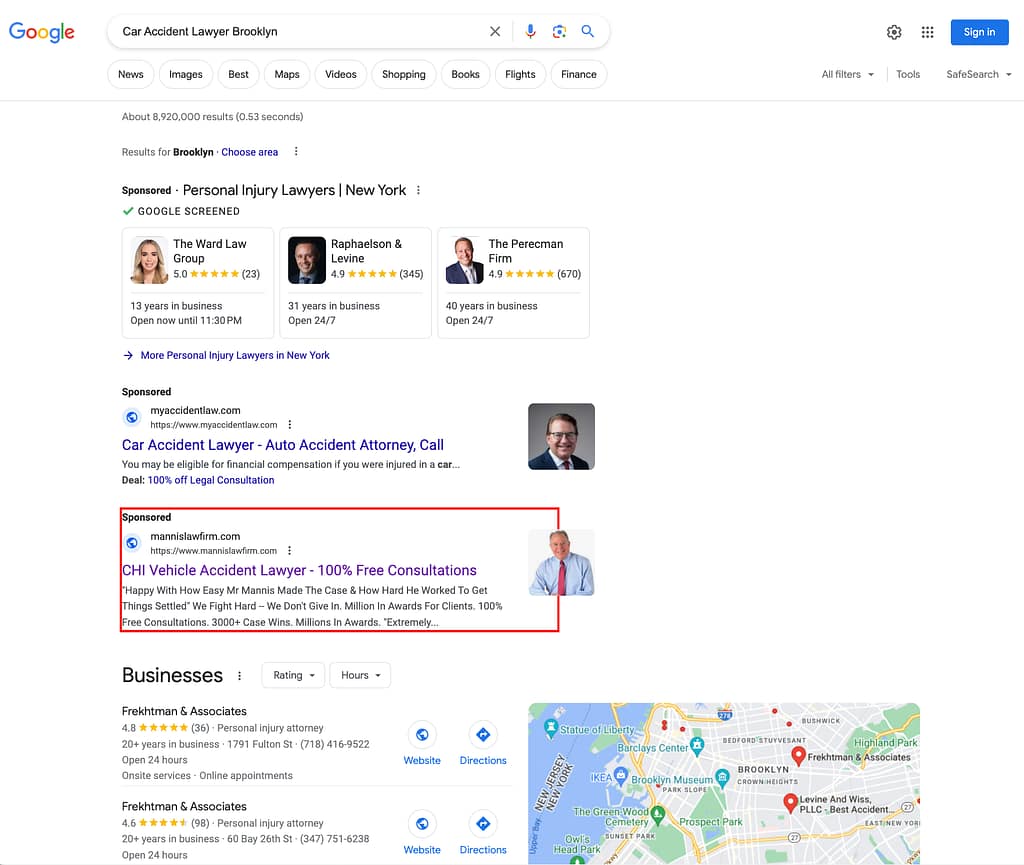The width and height of the screenshot is (1024, 865).
Task: Get Directions to Frekhtman on Fulton St
Action: (483, 744)
